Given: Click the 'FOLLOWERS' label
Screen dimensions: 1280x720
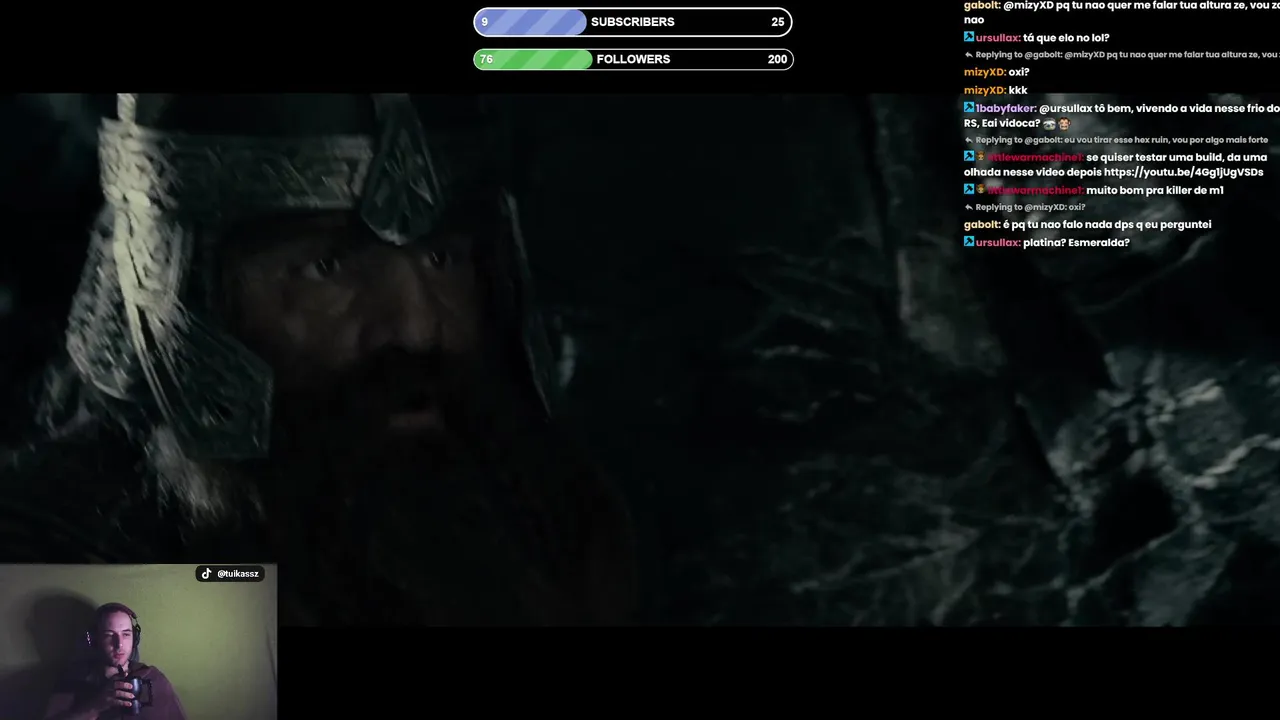Looking at the screenshot, I should [633, 59].
